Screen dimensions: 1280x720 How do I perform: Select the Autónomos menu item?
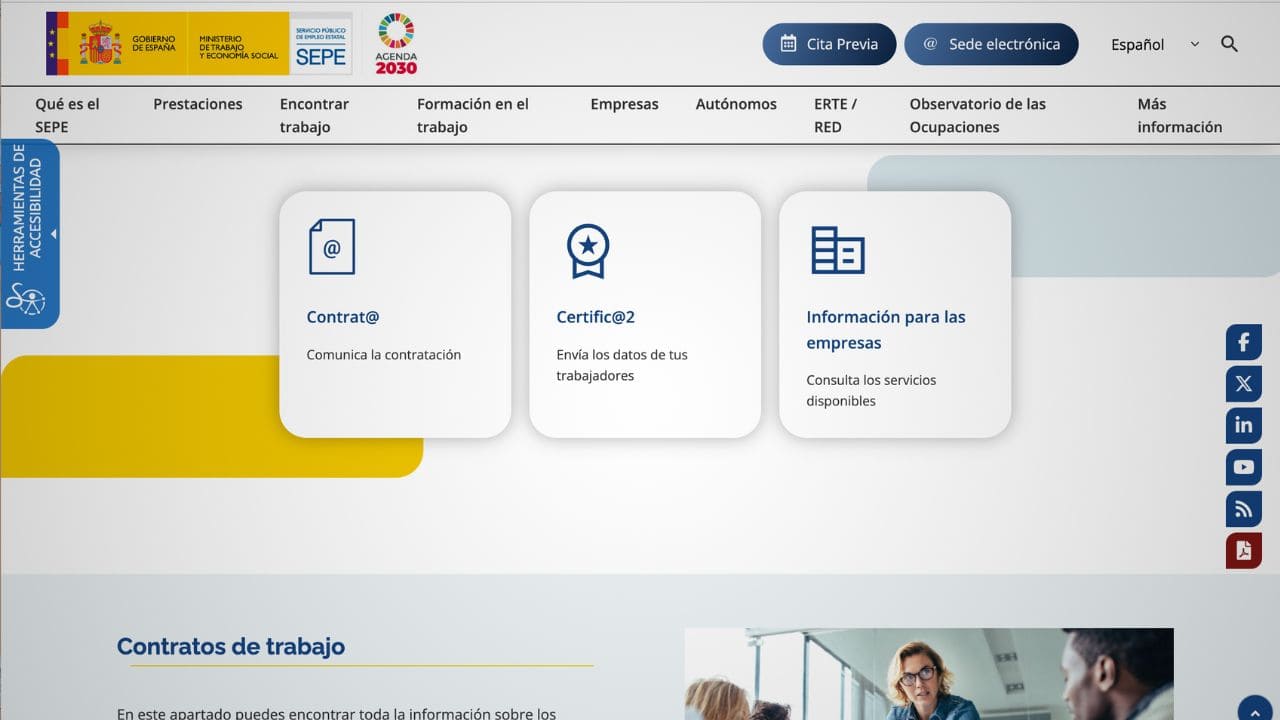(736, 104)
